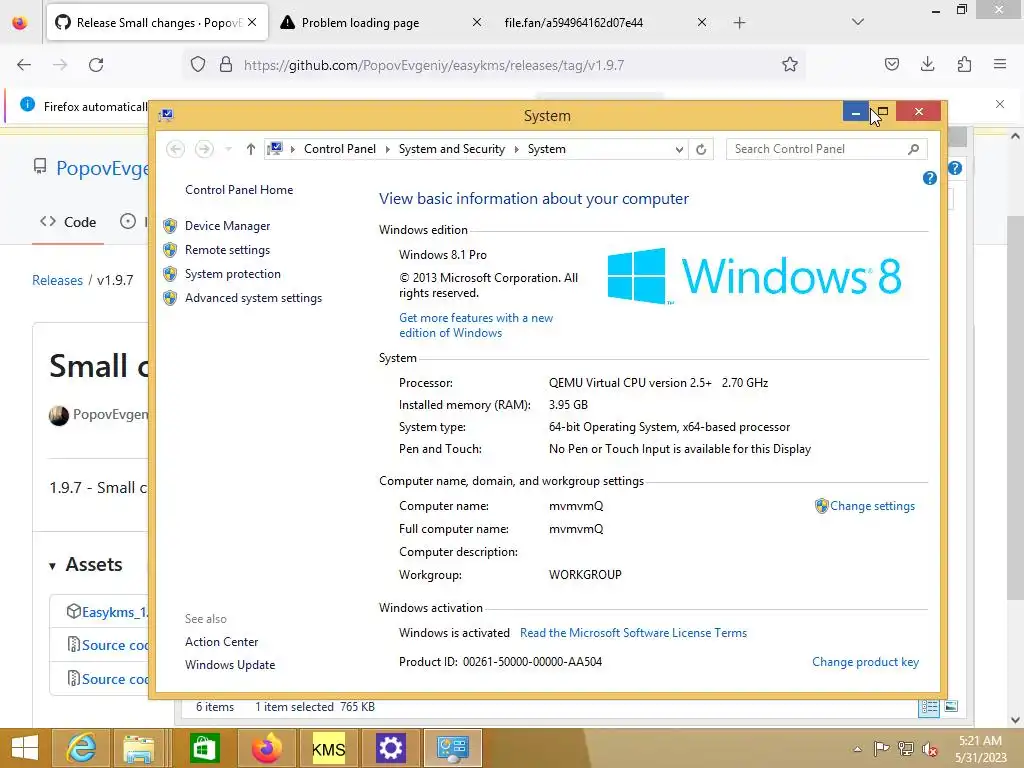Image resolution: width=1024 pixels, height=768 pixels.
Task: Open a new Firefox tab
Action: pos(739,23)
